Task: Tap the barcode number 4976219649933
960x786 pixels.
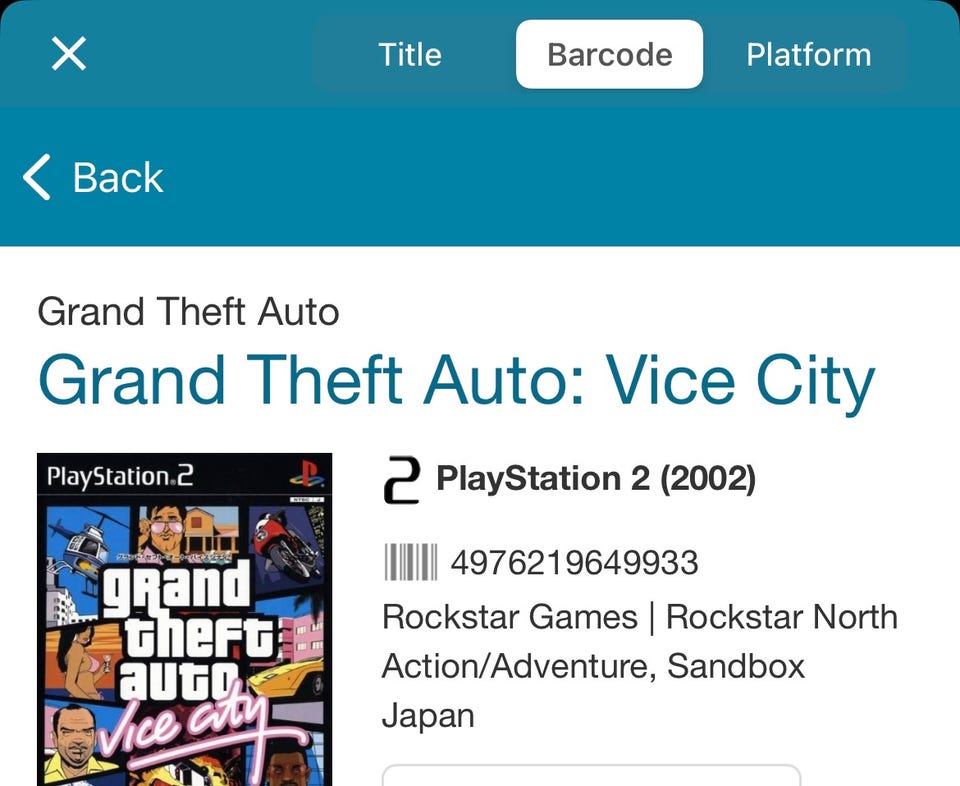Action: (574, 563)
